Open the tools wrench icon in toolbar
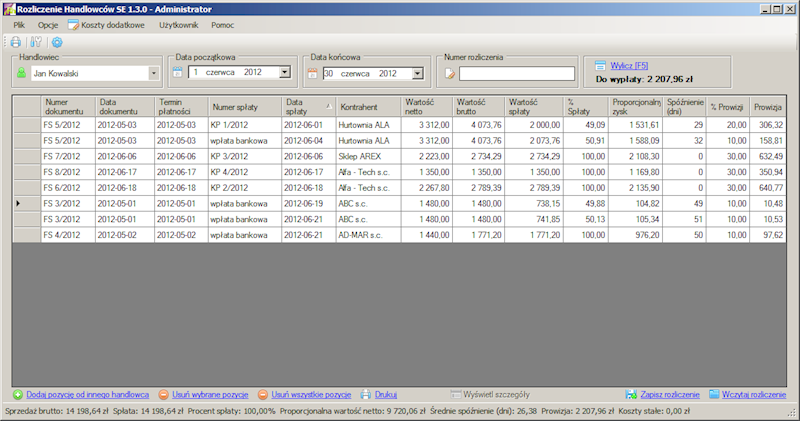The image size is (800, 421). (36, 42)
